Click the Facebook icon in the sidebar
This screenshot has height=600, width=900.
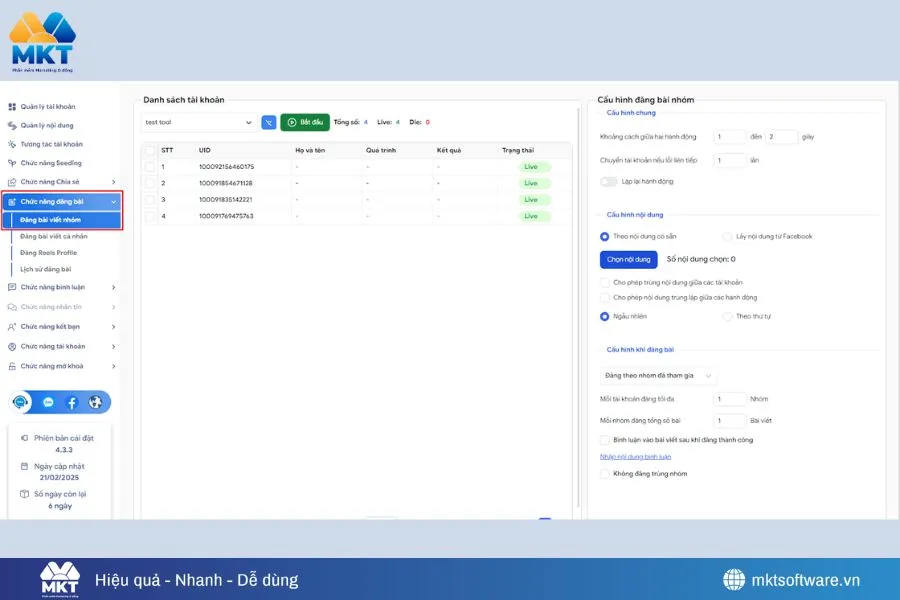72,402
